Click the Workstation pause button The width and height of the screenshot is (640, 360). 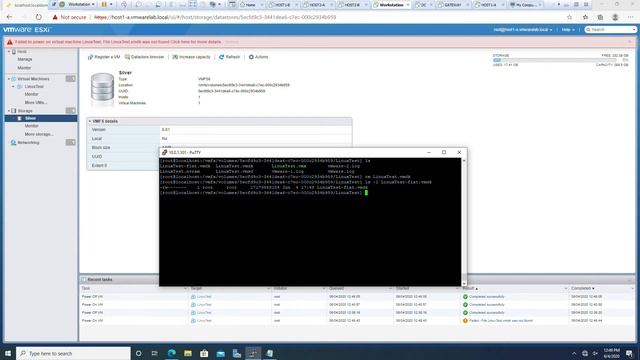coord(104,4)
